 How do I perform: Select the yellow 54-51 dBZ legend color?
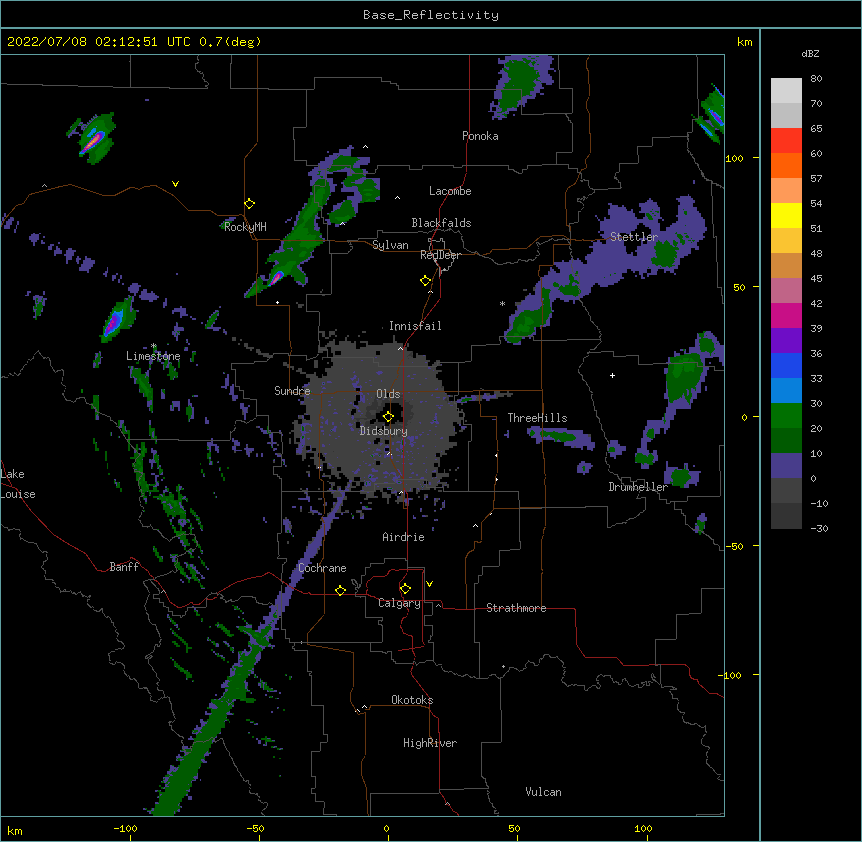(x=786, y=215)
